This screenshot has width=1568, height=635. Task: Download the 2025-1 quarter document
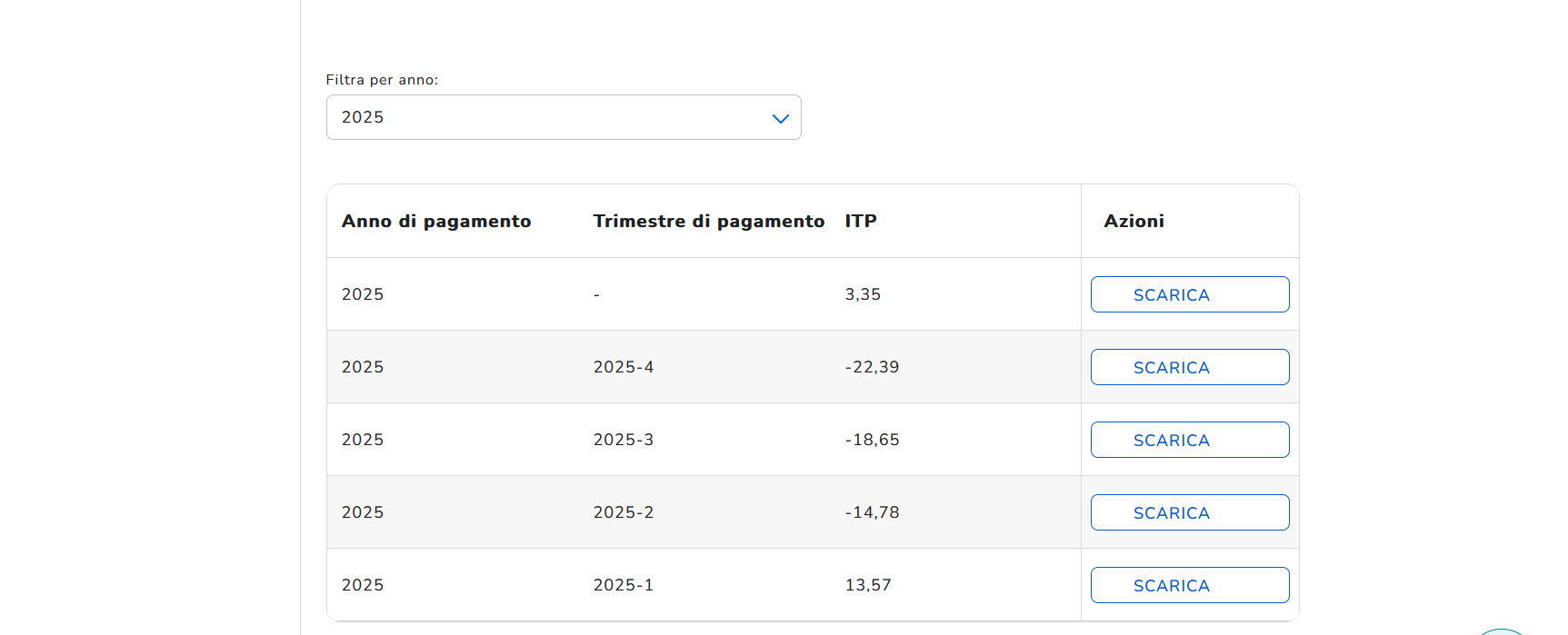point(1189,585)
